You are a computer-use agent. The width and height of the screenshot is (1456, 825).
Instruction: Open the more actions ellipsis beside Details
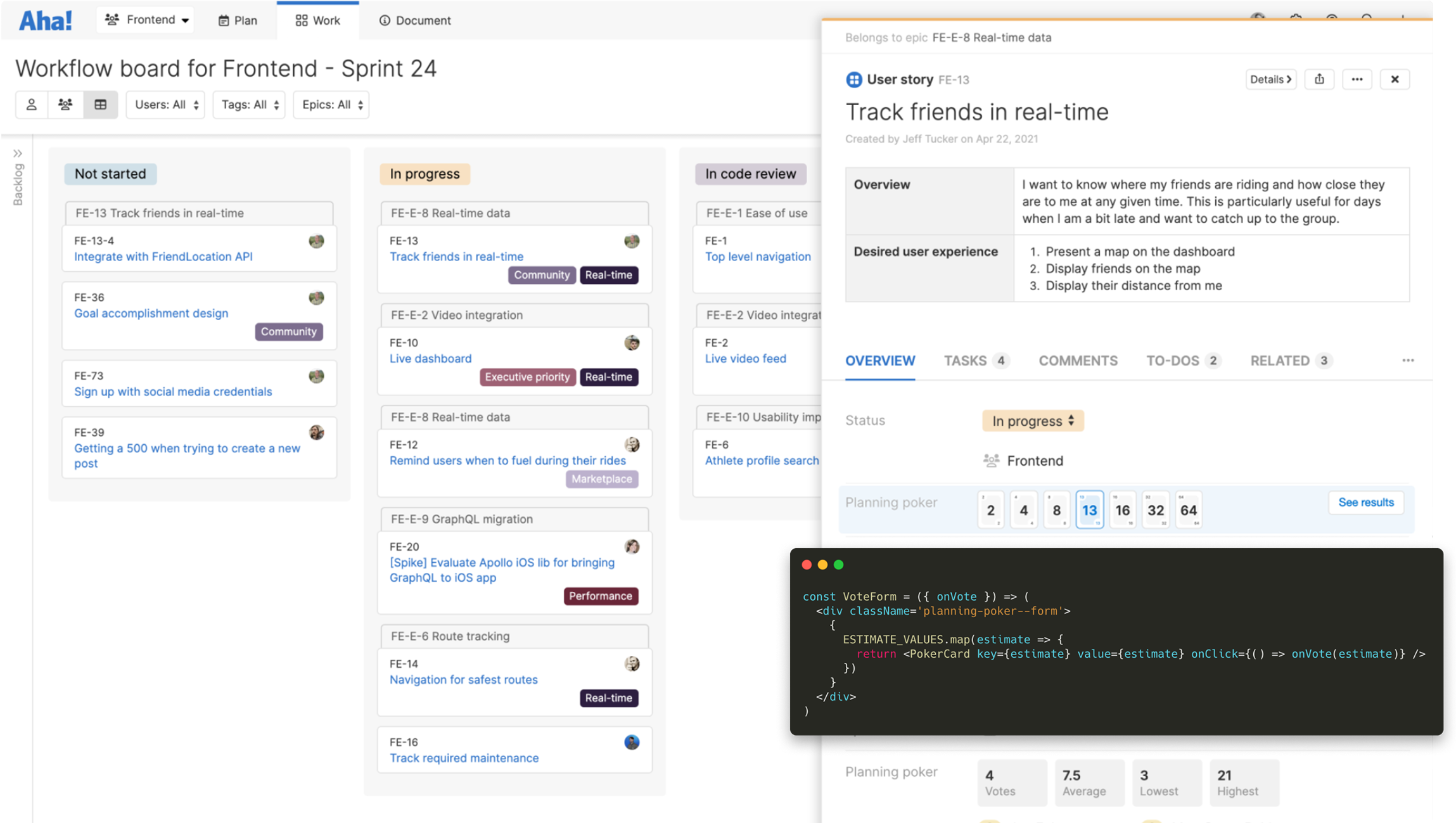(1357, 79)
